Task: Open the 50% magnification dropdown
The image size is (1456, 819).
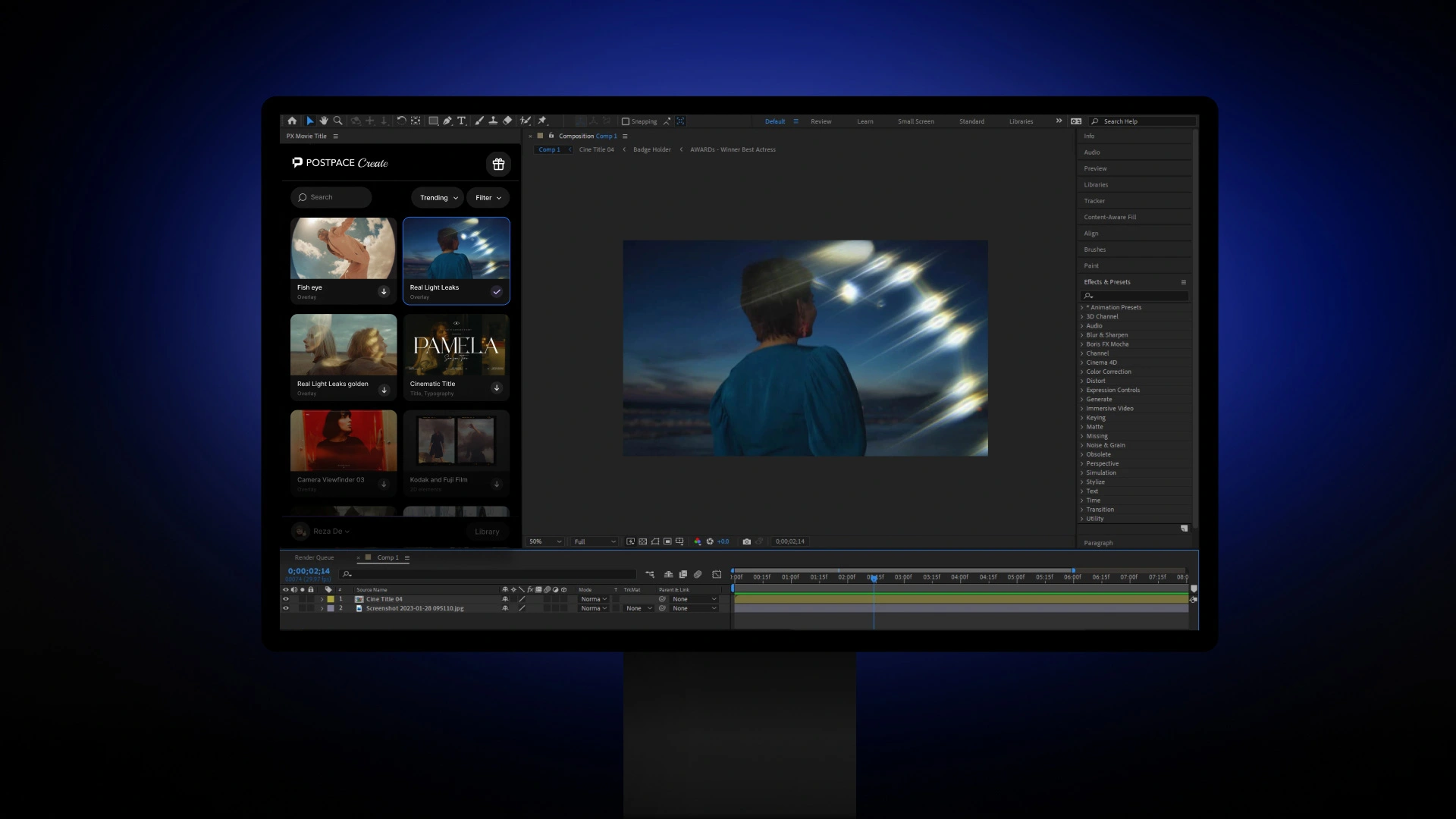Action: tap(545, 541)
